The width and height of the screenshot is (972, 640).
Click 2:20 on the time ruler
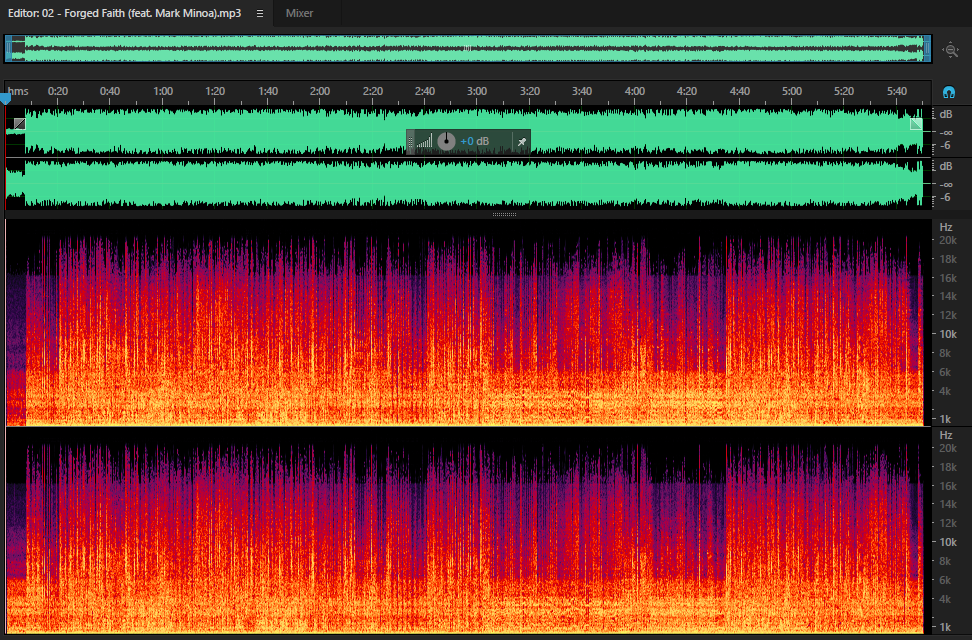pos(373,91)
